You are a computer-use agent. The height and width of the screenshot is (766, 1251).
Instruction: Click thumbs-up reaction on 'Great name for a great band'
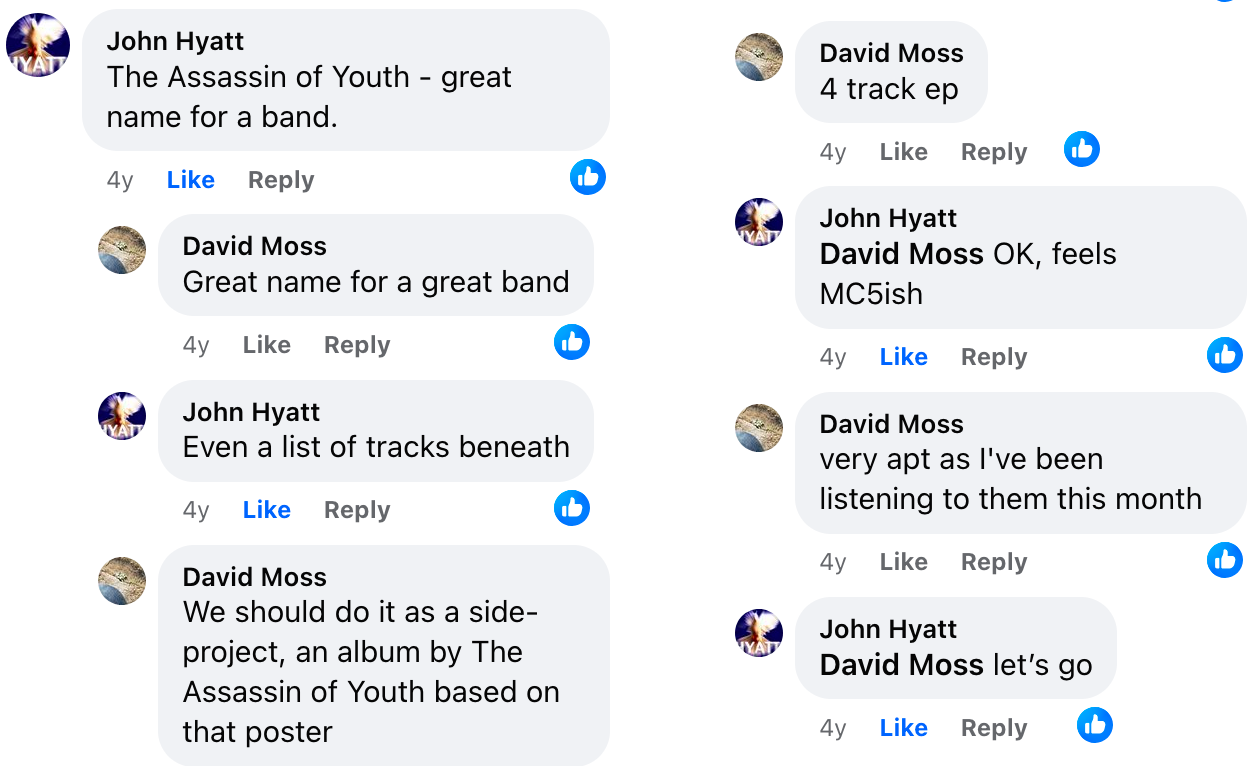point(572,342)
